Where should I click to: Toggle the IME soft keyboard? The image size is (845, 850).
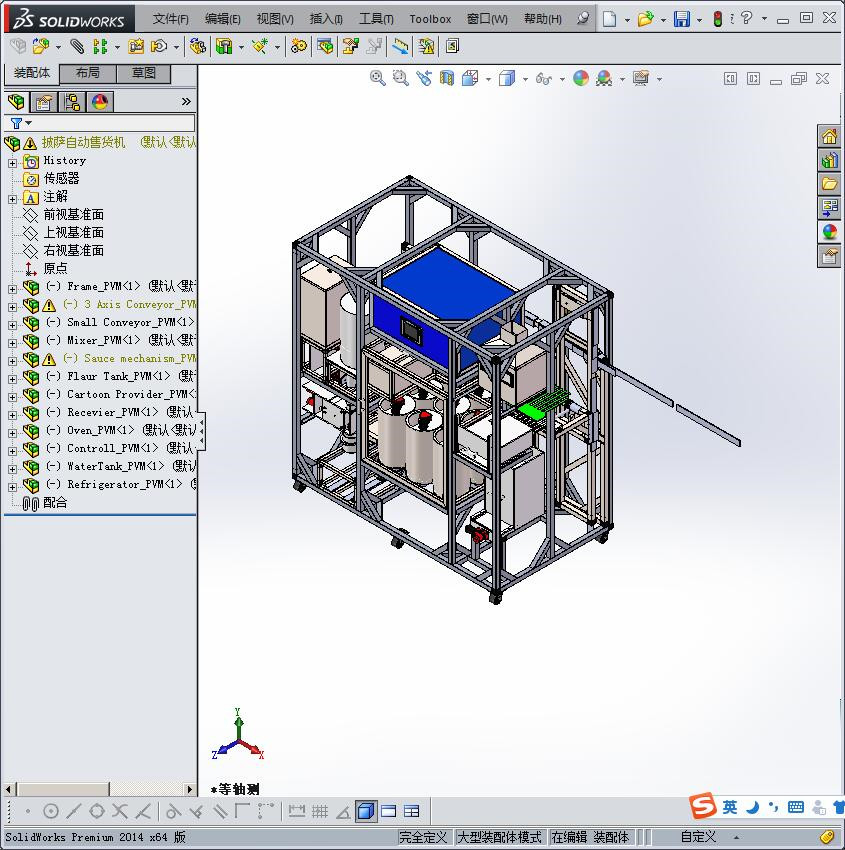click(796, 807)
